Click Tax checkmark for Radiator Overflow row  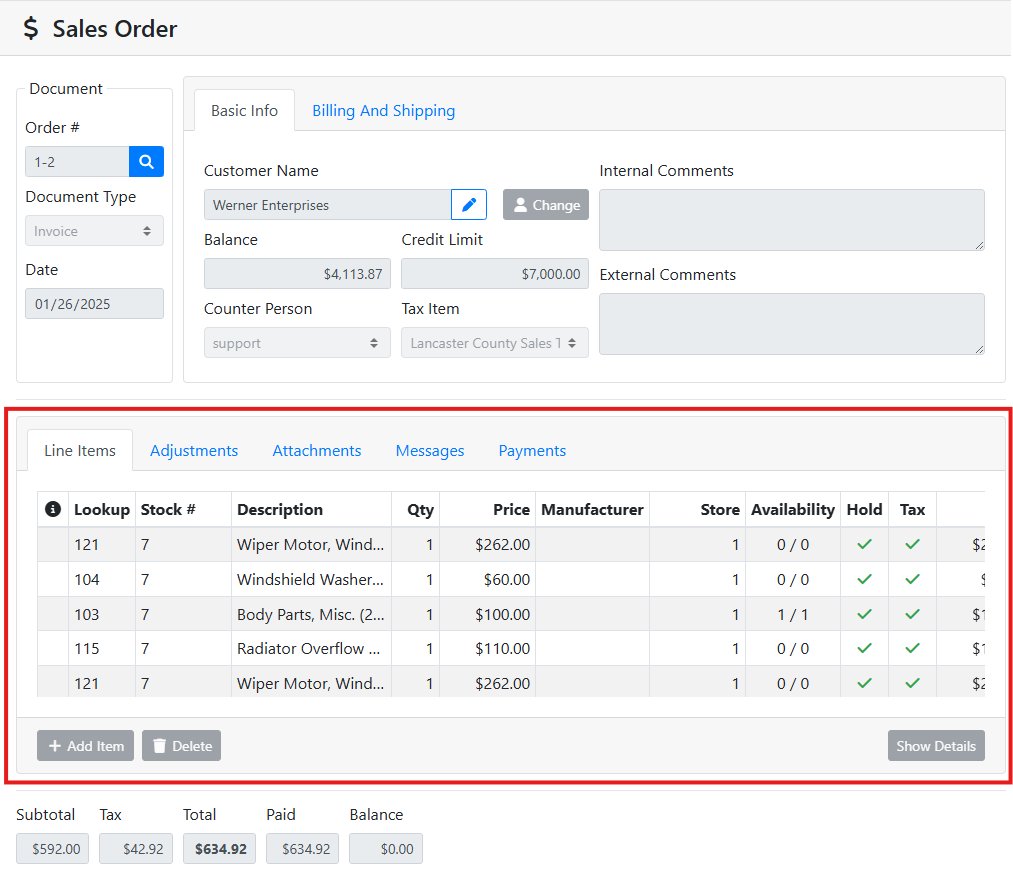pyautogui.click(x=912, y=648)
